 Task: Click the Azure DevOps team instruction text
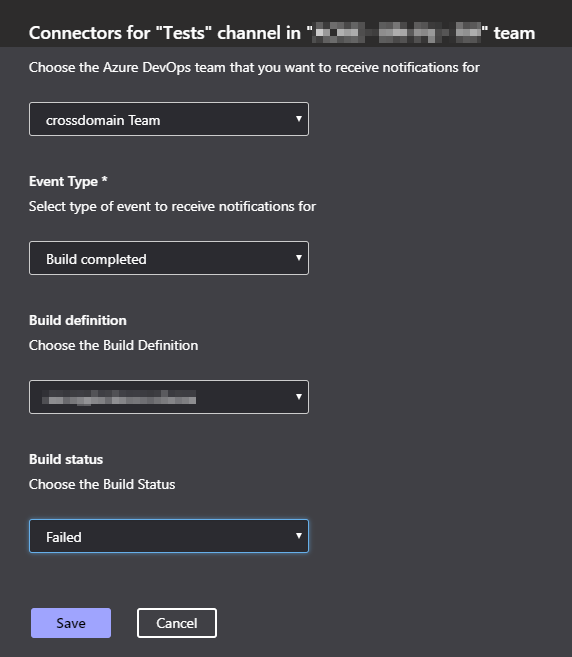pos(254,67)
